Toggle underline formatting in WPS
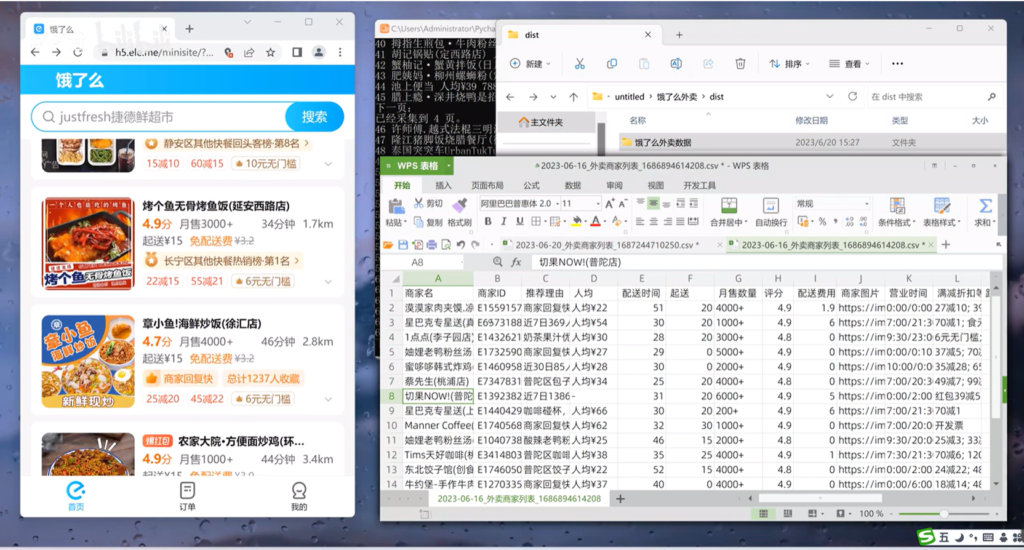 tap(520, 222)
